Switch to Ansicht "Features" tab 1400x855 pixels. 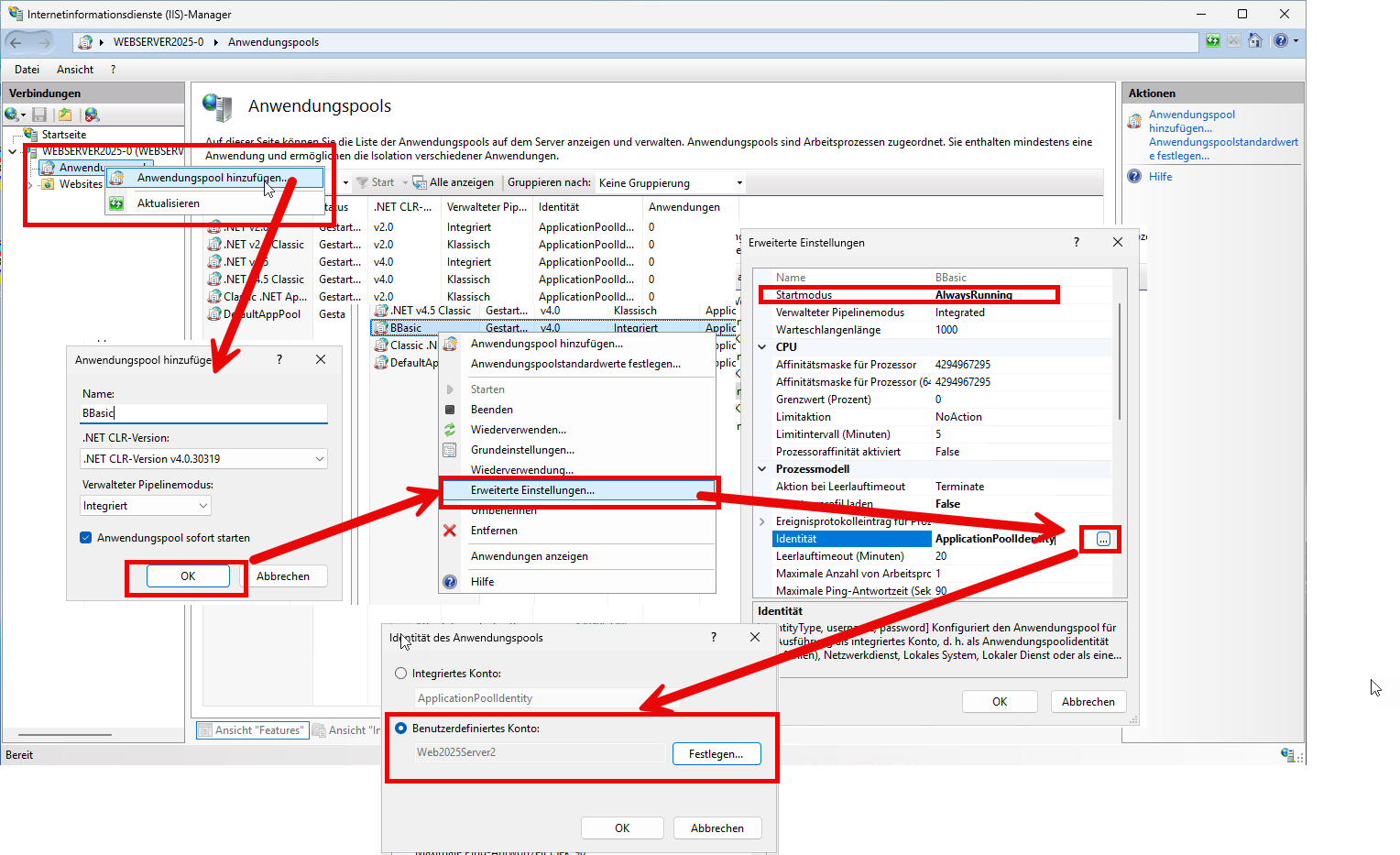click(x=253, y=730)
